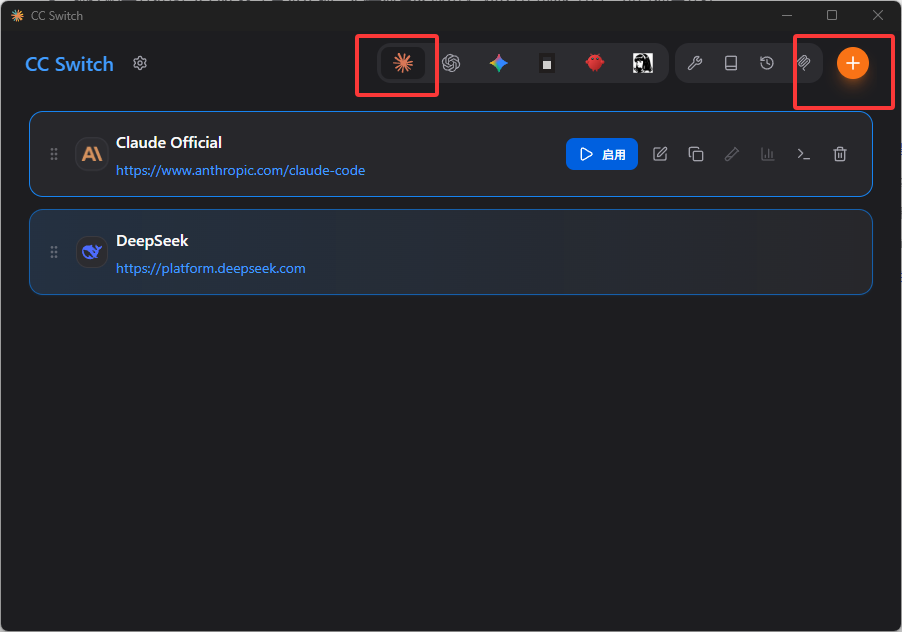This screenshot has height=632, width=902.
Task: Click the paperclip icon in toolbar
Action: click(804, 63)
